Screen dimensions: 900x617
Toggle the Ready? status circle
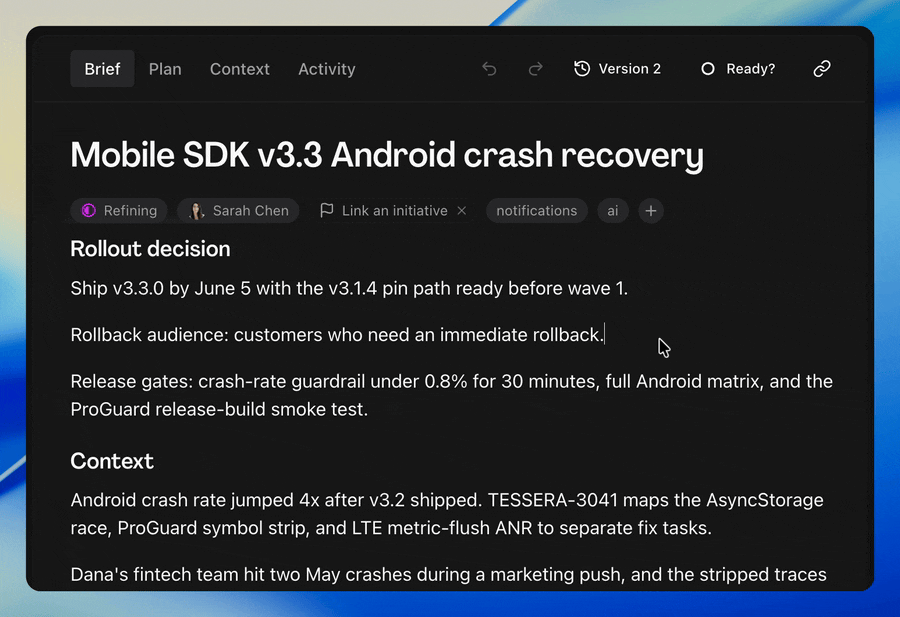coord(708,69)
